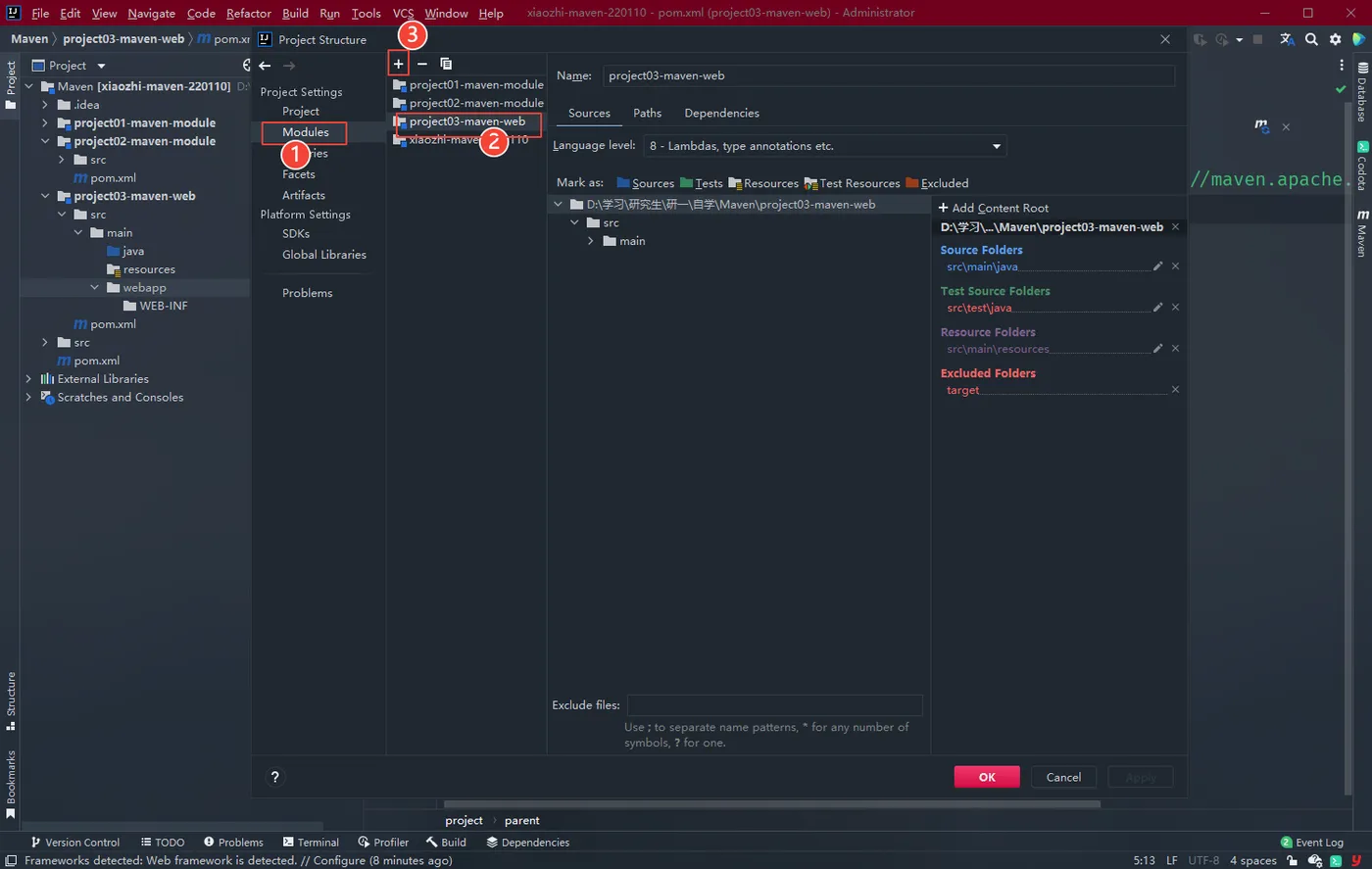Viewport: 1372px width, 869px height.
Task: Edit the src\test\java folder properties
Action: pos(1157,308)
